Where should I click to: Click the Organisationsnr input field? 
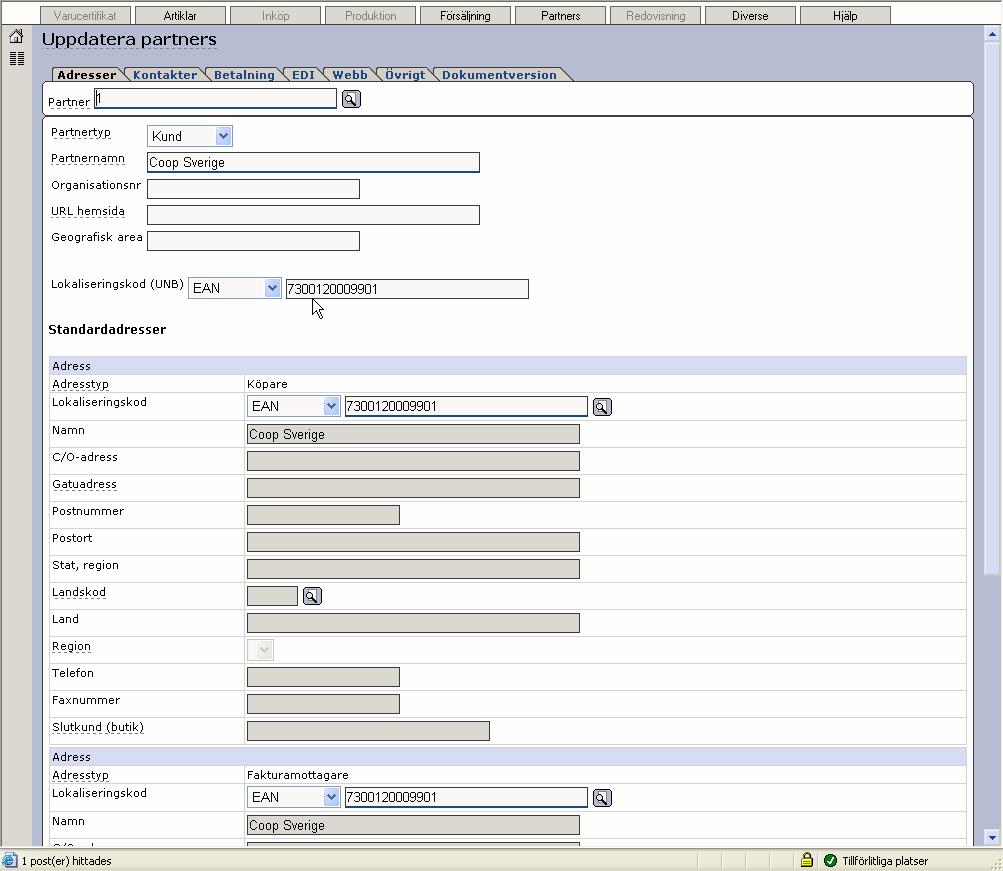253,189
